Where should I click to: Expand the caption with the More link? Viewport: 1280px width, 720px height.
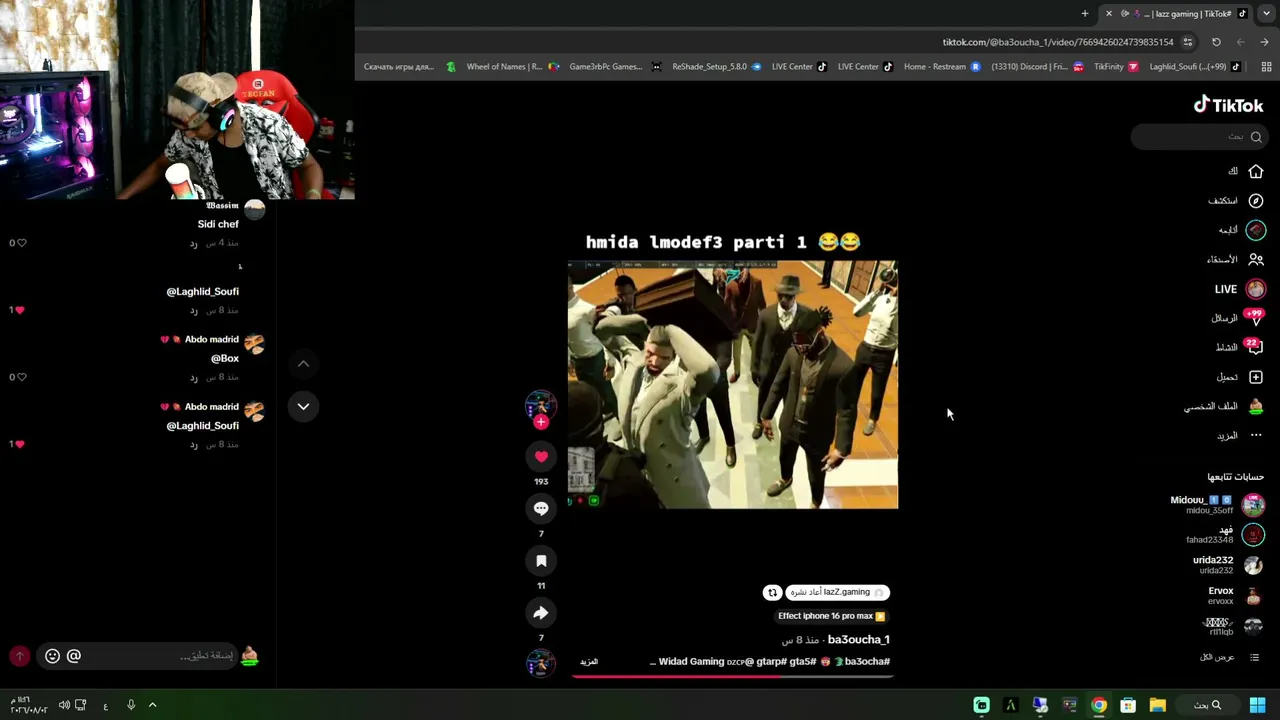coord(589,662)
